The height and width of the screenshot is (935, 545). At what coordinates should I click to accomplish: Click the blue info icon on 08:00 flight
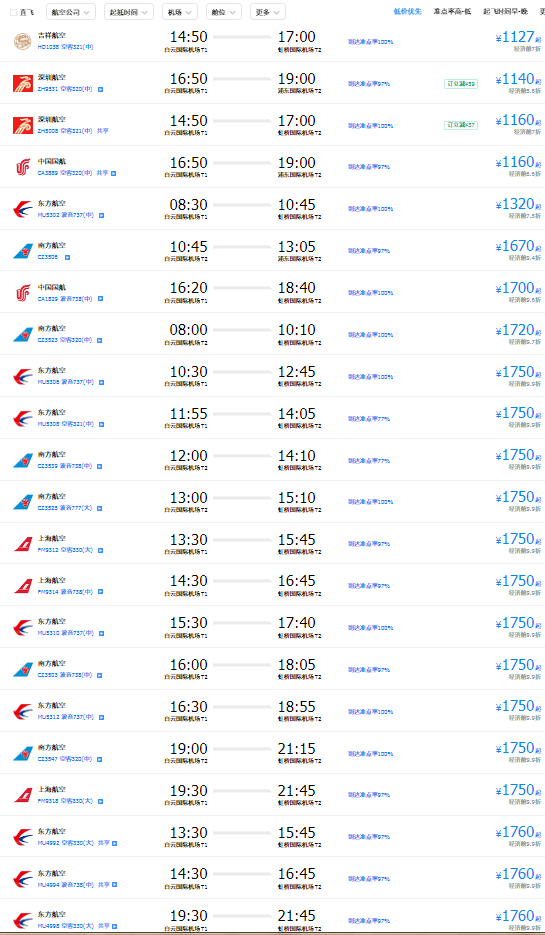pos(100,340)
